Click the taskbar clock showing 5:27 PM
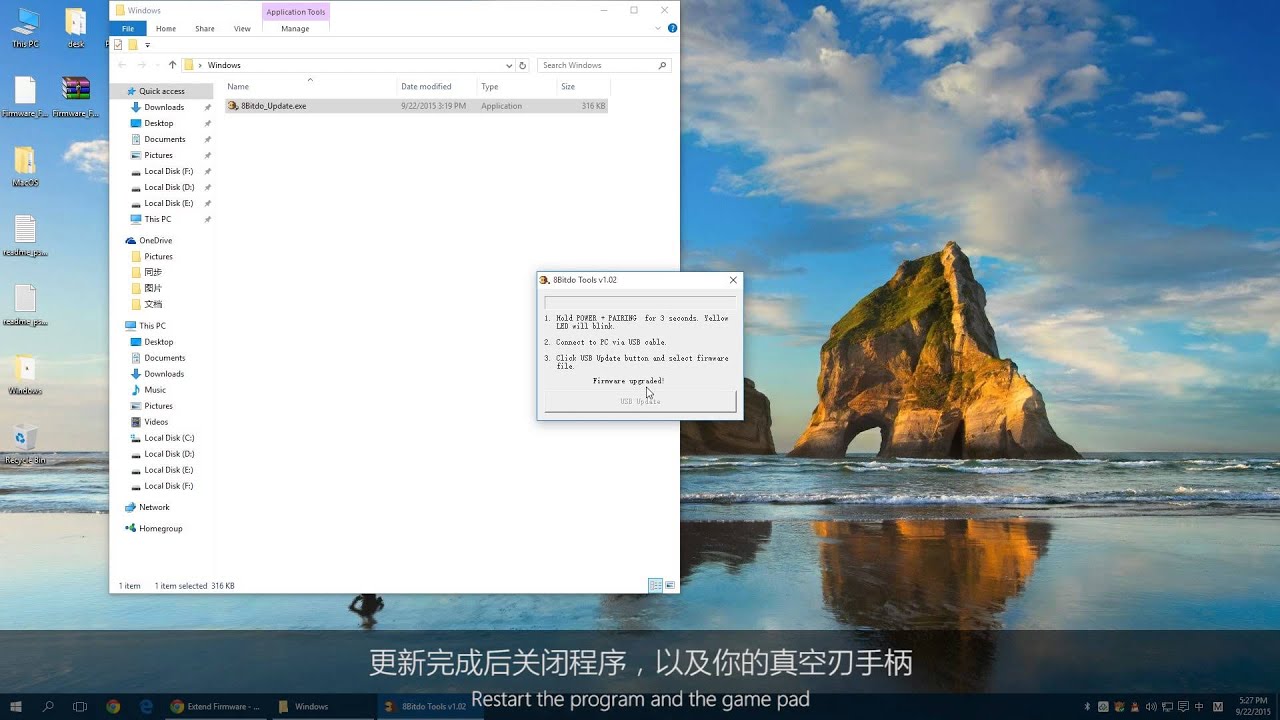The width and height of the screenshot is (1280, 720). 1252,706
